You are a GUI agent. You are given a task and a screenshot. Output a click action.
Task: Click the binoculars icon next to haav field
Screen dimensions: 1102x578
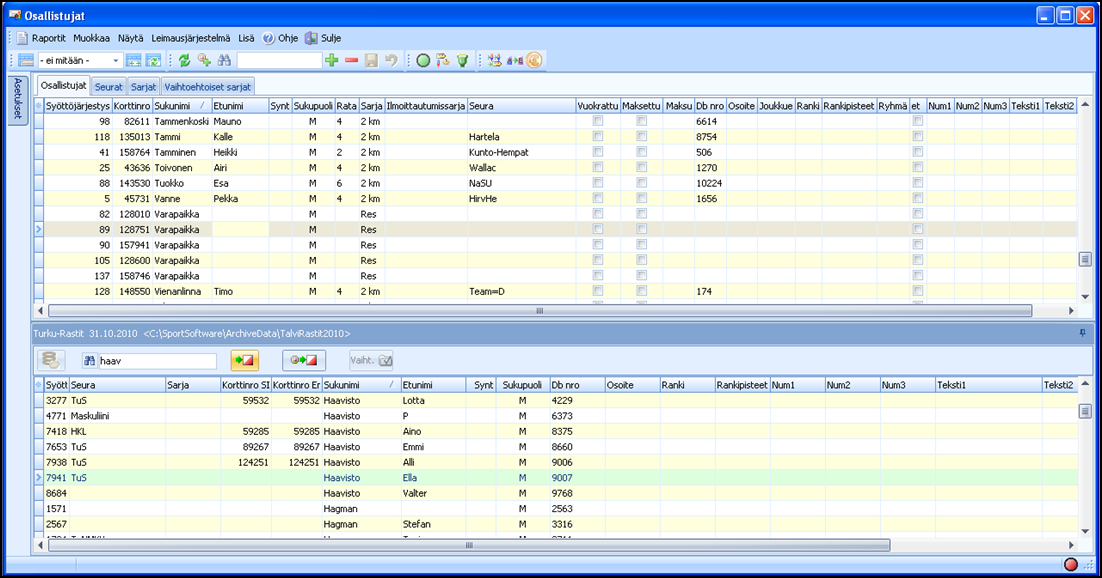click(x=89, y=361)
